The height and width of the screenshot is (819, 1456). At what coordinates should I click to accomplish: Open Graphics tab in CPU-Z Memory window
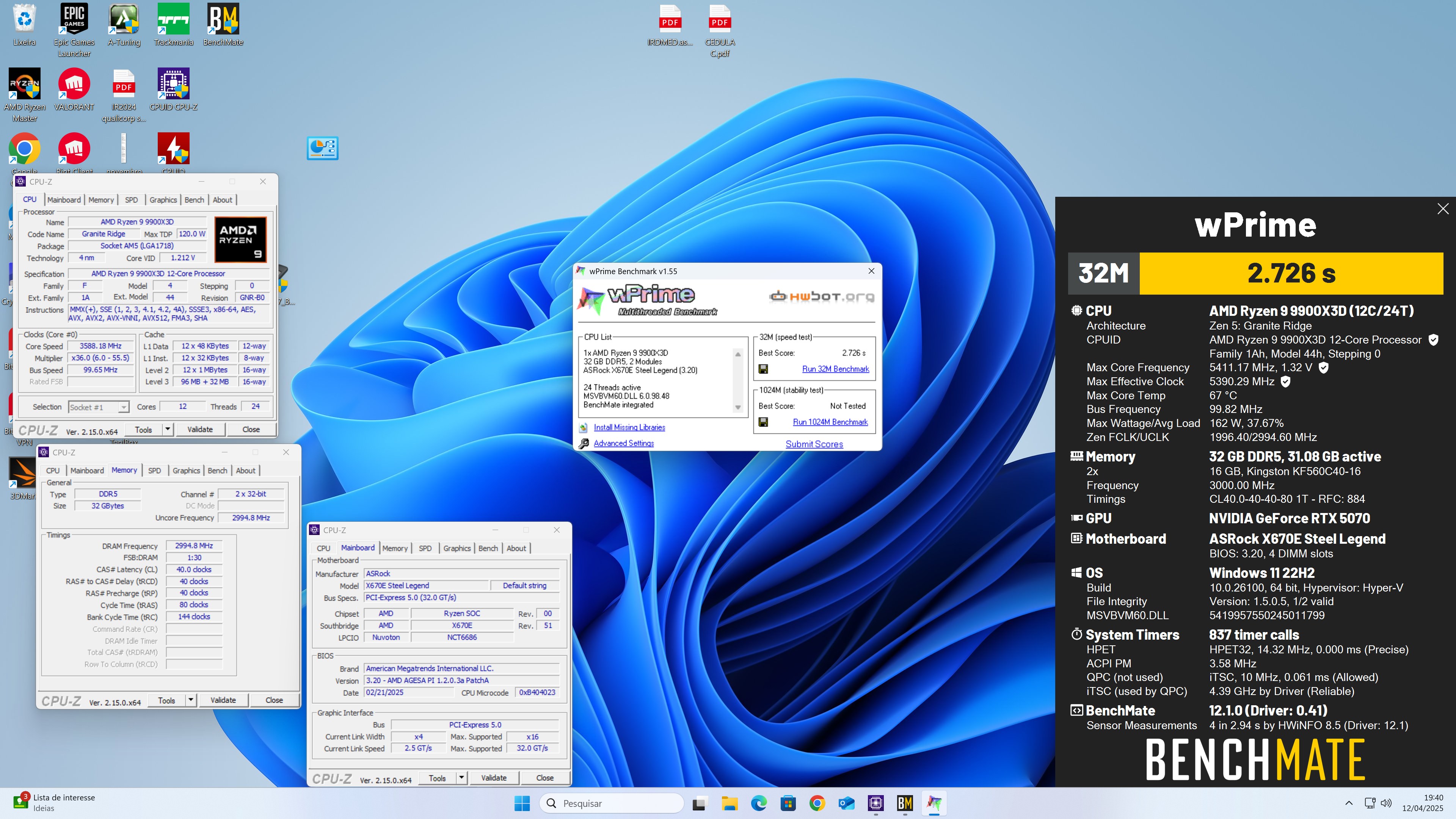[186, 470]
